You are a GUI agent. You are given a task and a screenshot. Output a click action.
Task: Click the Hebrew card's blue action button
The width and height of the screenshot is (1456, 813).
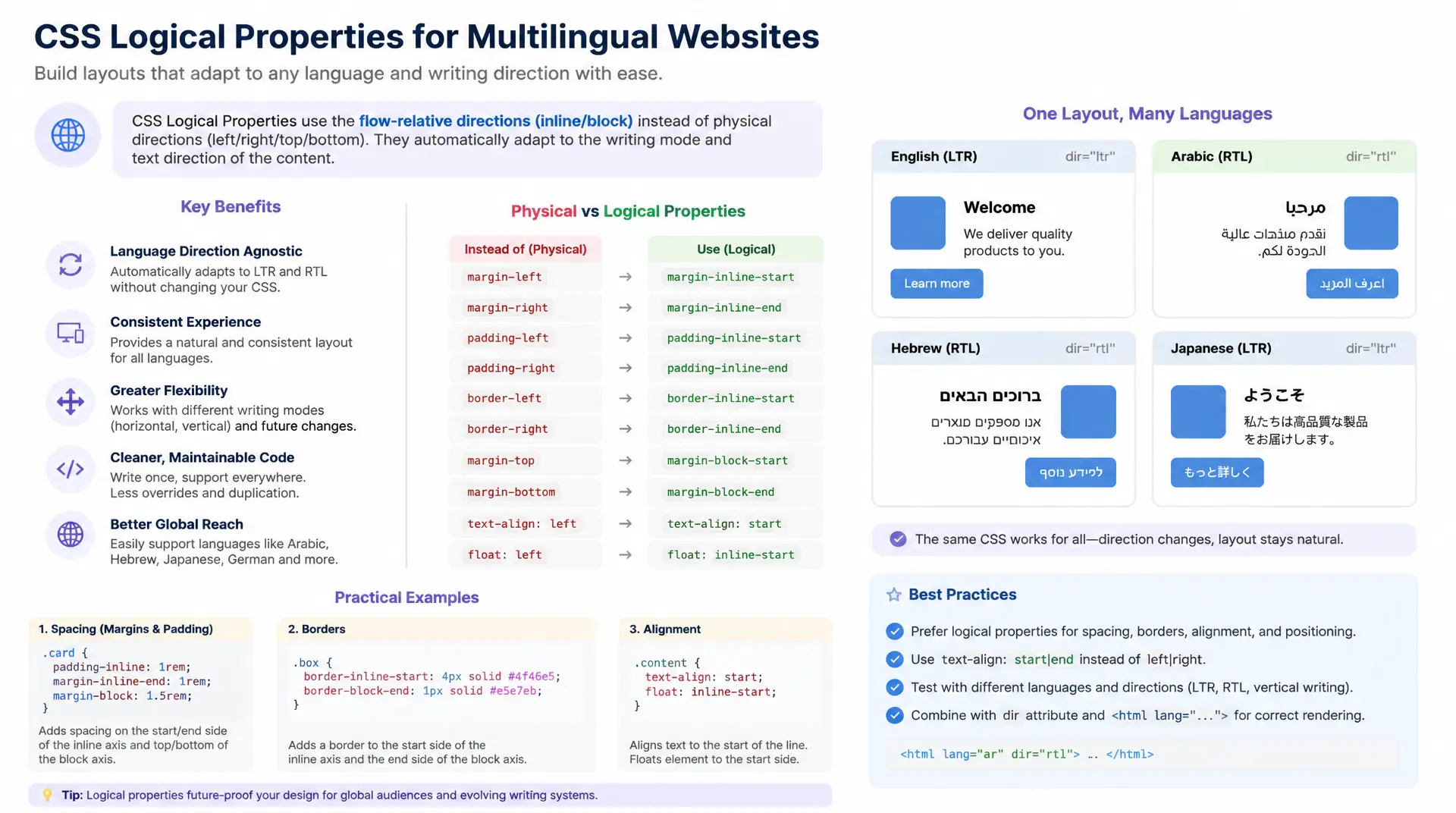pyautogui.click(x=1070, y=472)
